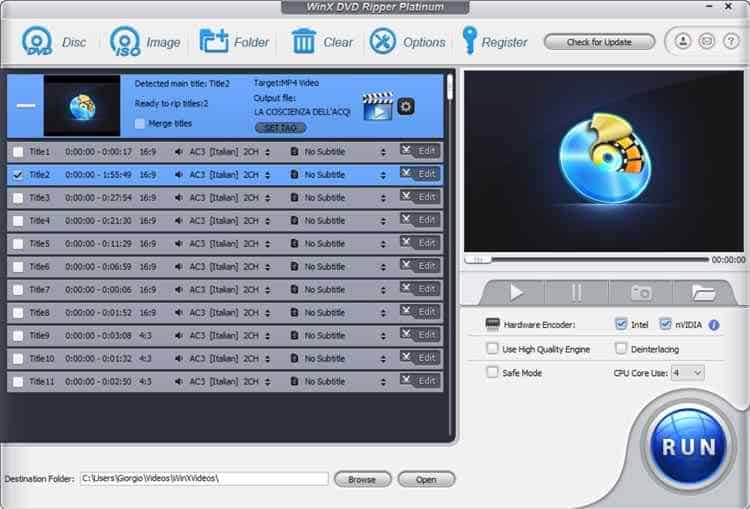Open the snapshot folder icon
The width and height of the screenshot is (750, 509).
click(x=704, y=292)
